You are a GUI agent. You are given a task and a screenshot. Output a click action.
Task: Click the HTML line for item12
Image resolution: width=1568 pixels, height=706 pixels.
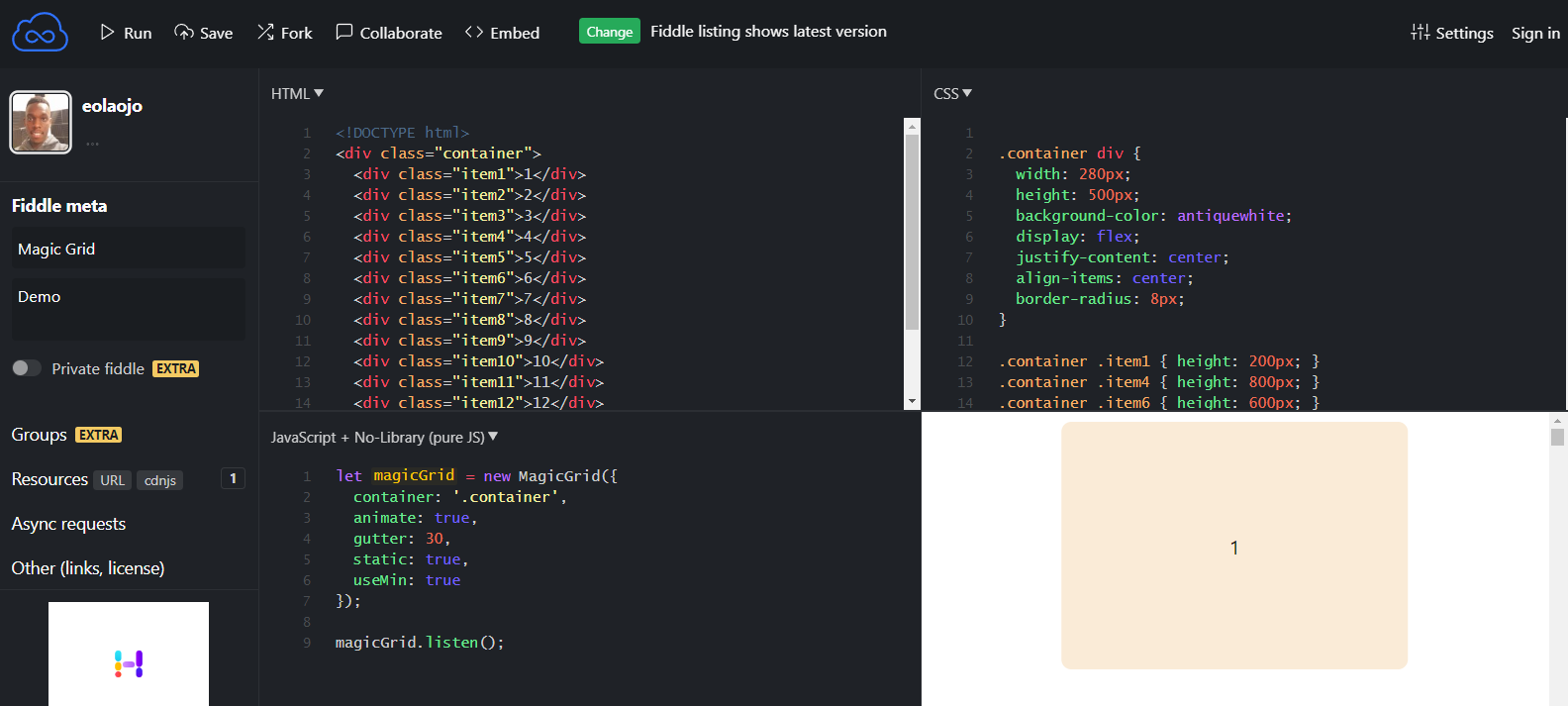[x=478, y=402]
